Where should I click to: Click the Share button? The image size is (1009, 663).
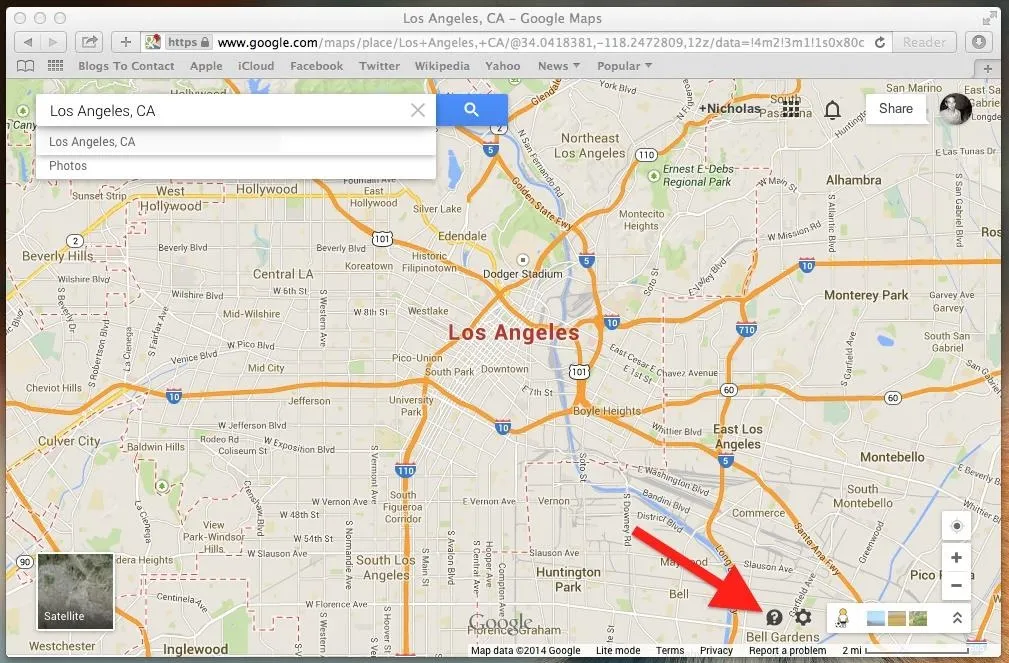pos(896,109)
